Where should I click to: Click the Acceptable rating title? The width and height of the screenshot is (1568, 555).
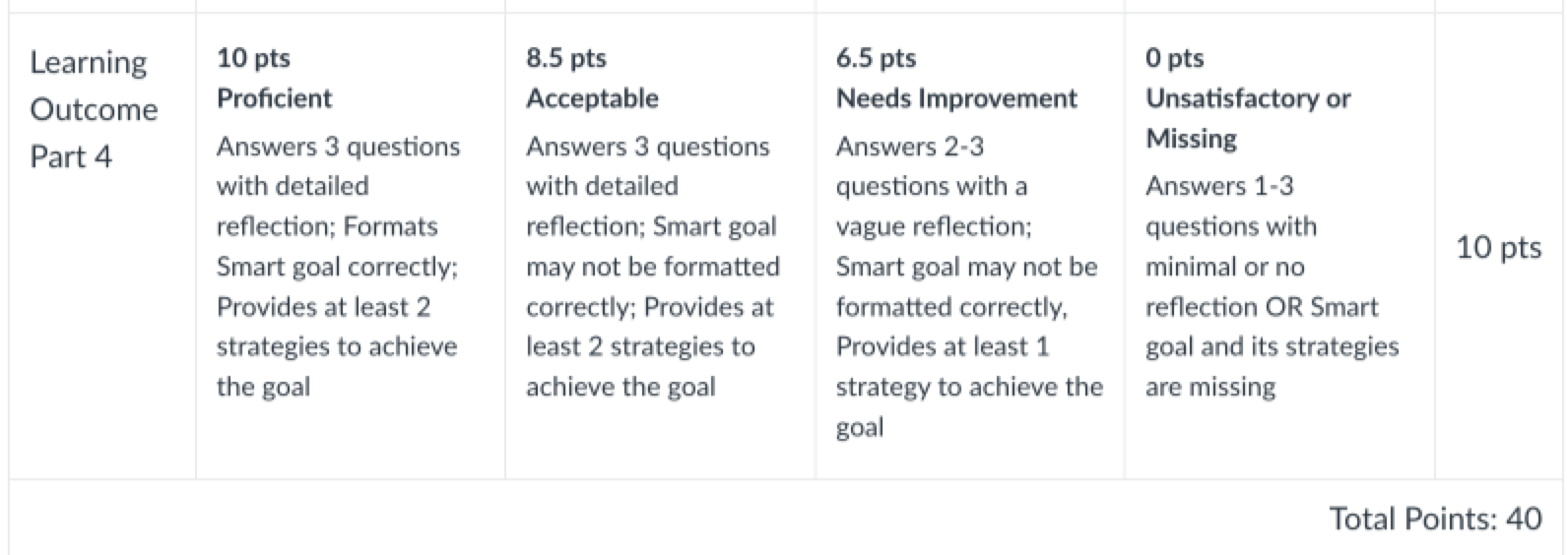(x=592, y=98)
